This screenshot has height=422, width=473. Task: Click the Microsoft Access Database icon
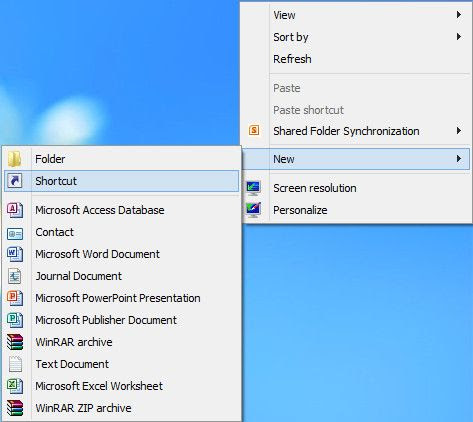tap(15, 210)
